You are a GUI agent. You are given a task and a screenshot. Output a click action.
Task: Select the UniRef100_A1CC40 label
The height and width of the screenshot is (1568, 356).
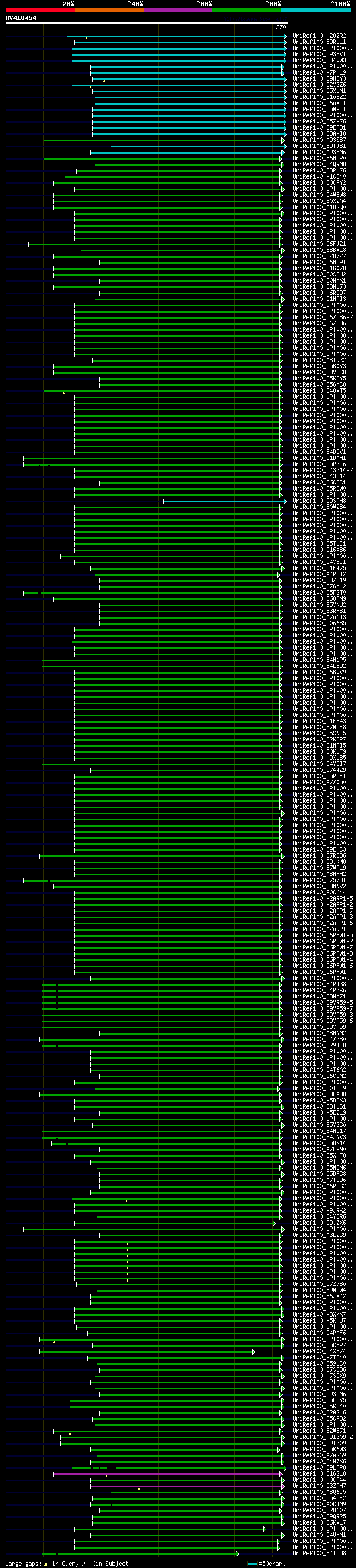pos(319,176)
